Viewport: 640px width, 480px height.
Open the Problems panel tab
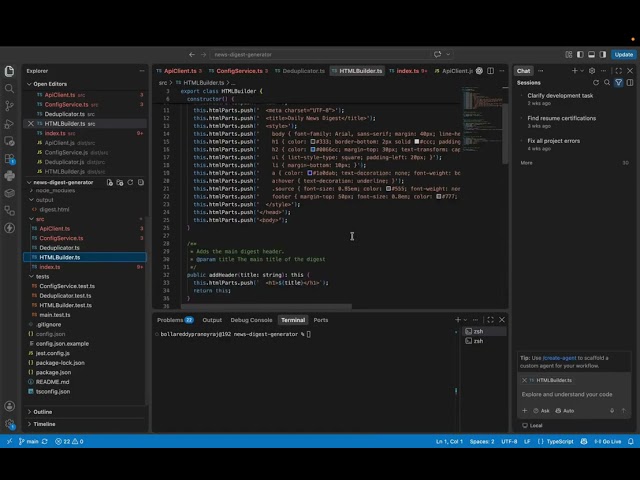point(175,320)
